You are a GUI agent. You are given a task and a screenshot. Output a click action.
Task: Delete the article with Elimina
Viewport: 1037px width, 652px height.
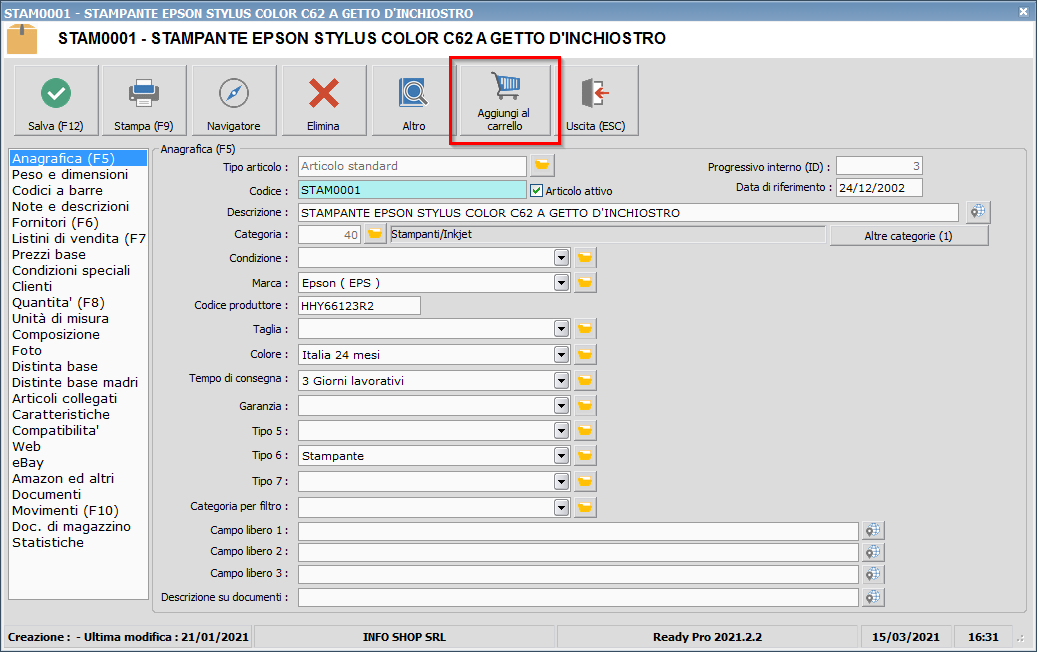pyautogui.click(x=323, y=101)
